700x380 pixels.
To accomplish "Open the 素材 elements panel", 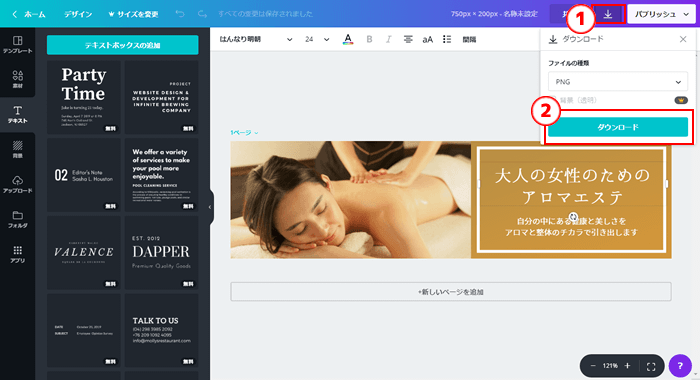I will click(17, 79).
